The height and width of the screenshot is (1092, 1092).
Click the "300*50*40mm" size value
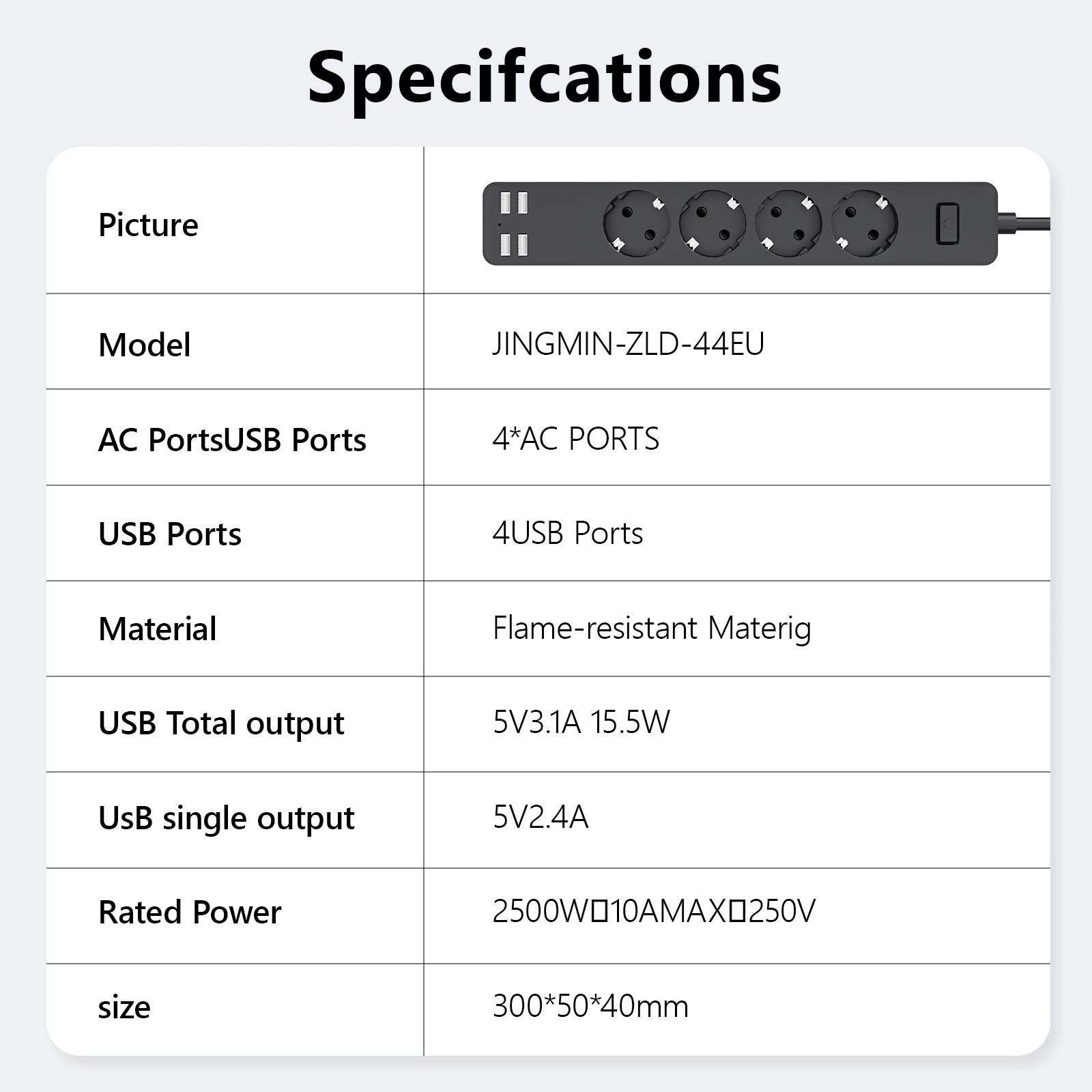click(x=590, y=1006)
